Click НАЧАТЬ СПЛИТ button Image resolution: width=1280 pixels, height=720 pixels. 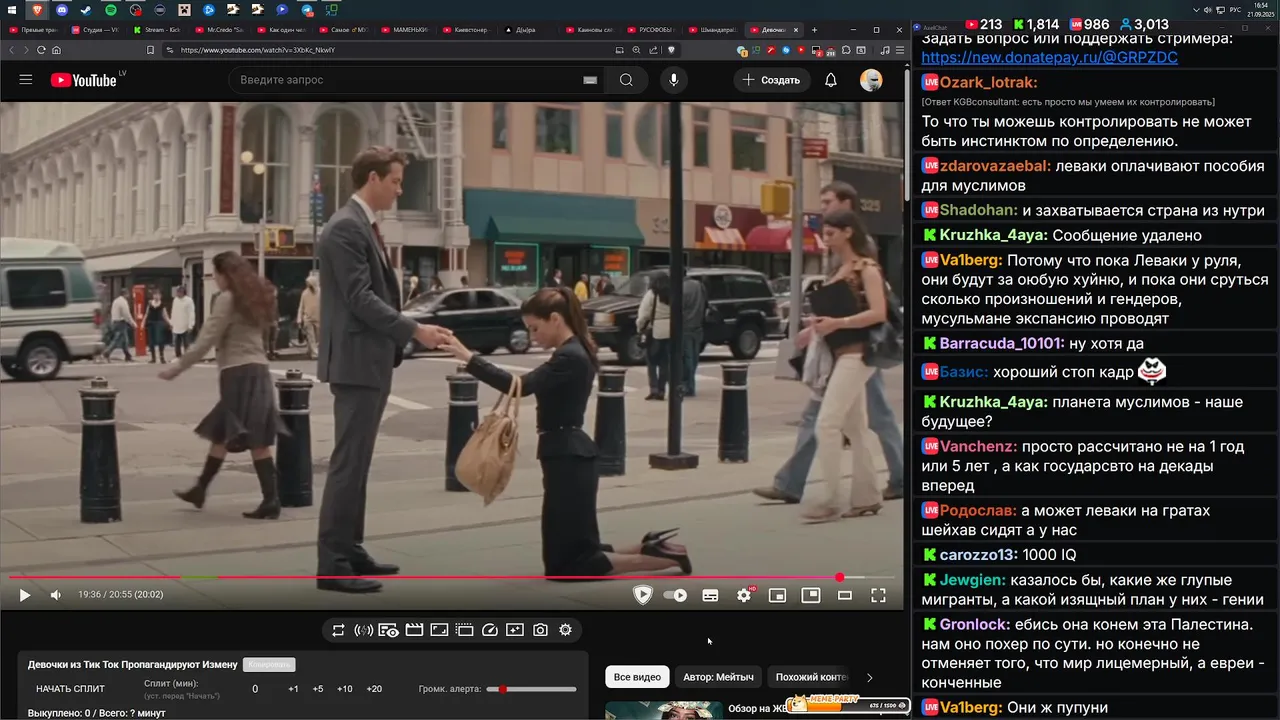point(70,689)
